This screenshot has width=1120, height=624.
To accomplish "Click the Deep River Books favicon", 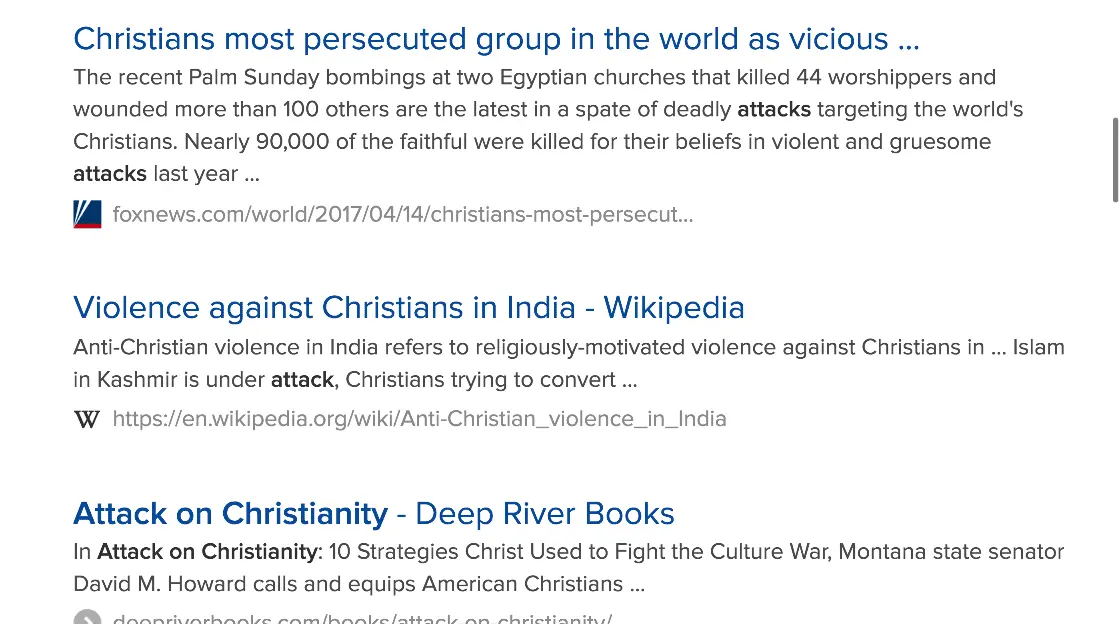I will click(x=87, y=619).
